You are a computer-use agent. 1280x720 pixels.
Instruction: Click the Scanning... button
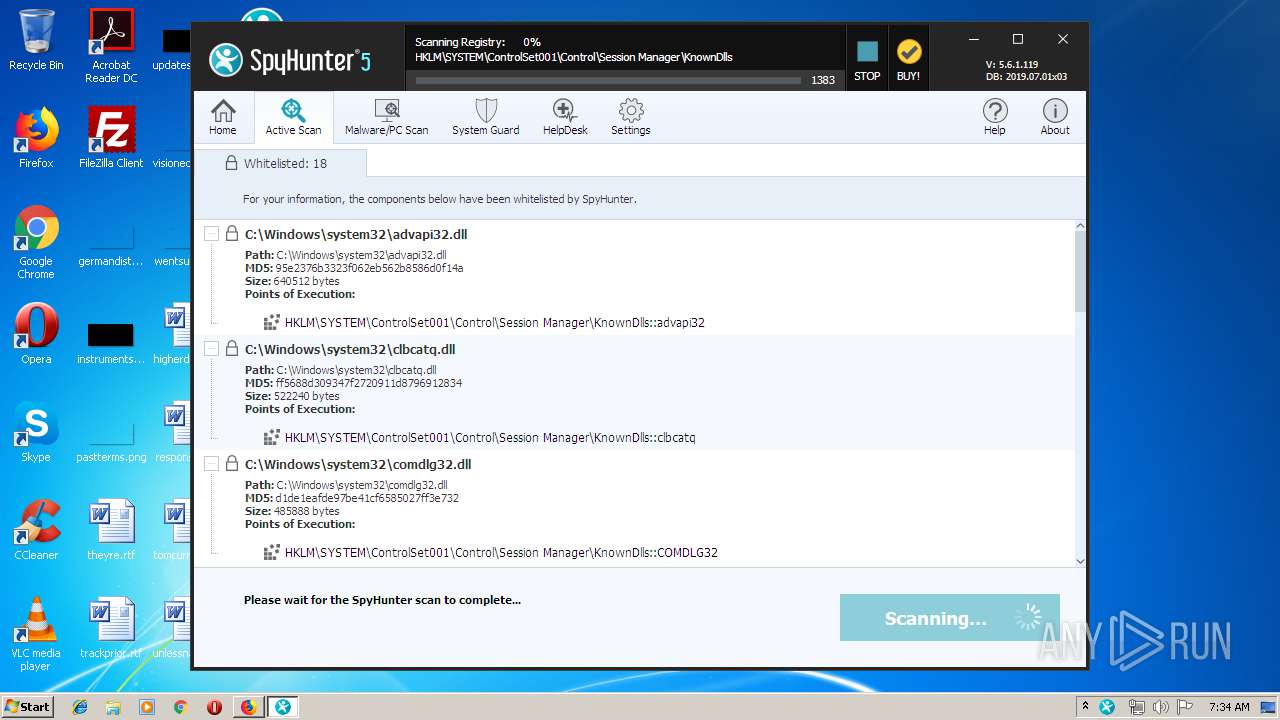(949, 618)
